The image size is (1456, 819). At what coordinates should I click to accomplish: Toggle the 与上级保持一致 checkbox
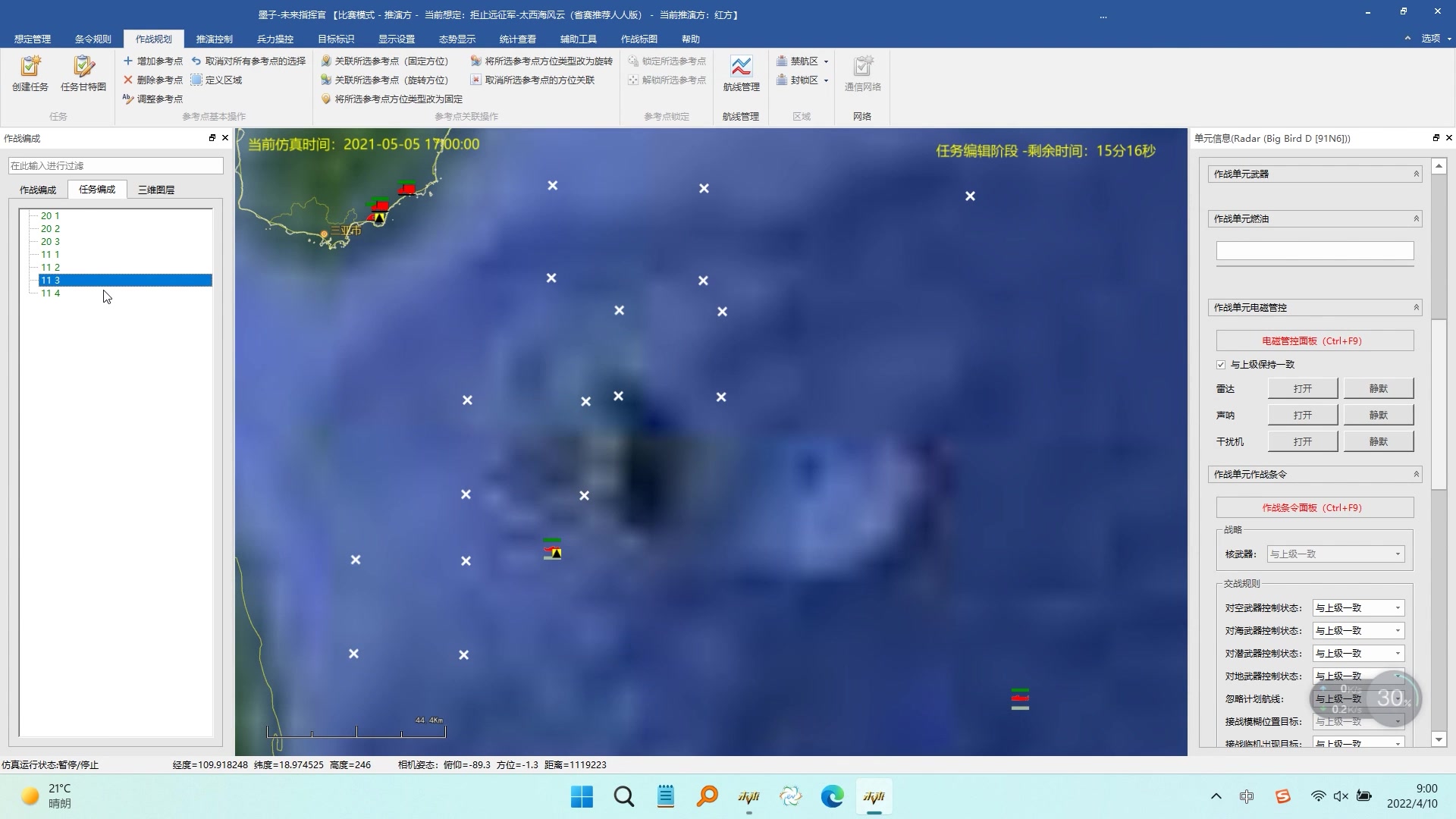(1221, 365)
